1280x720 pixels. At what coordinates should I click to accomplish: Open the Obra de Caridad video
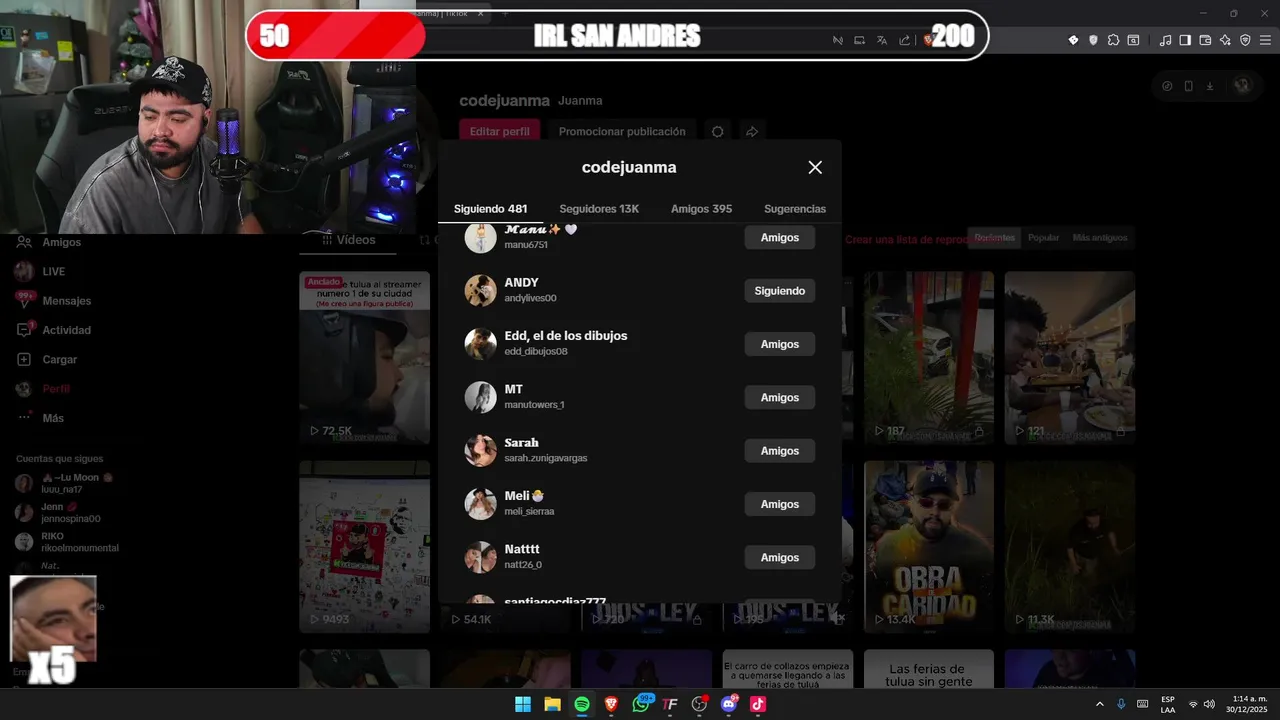click(x=929, y=546)
